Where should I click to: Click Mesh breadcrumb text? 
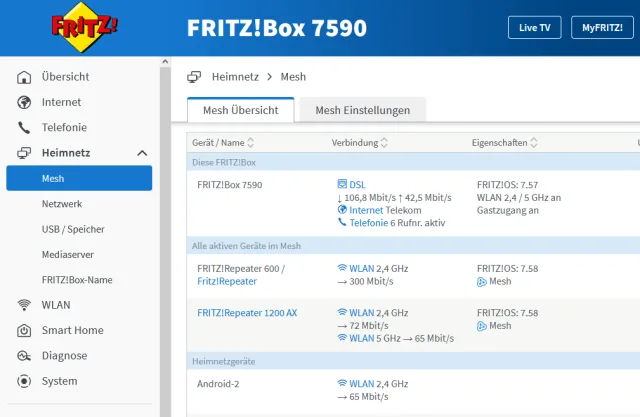point(293,77)
